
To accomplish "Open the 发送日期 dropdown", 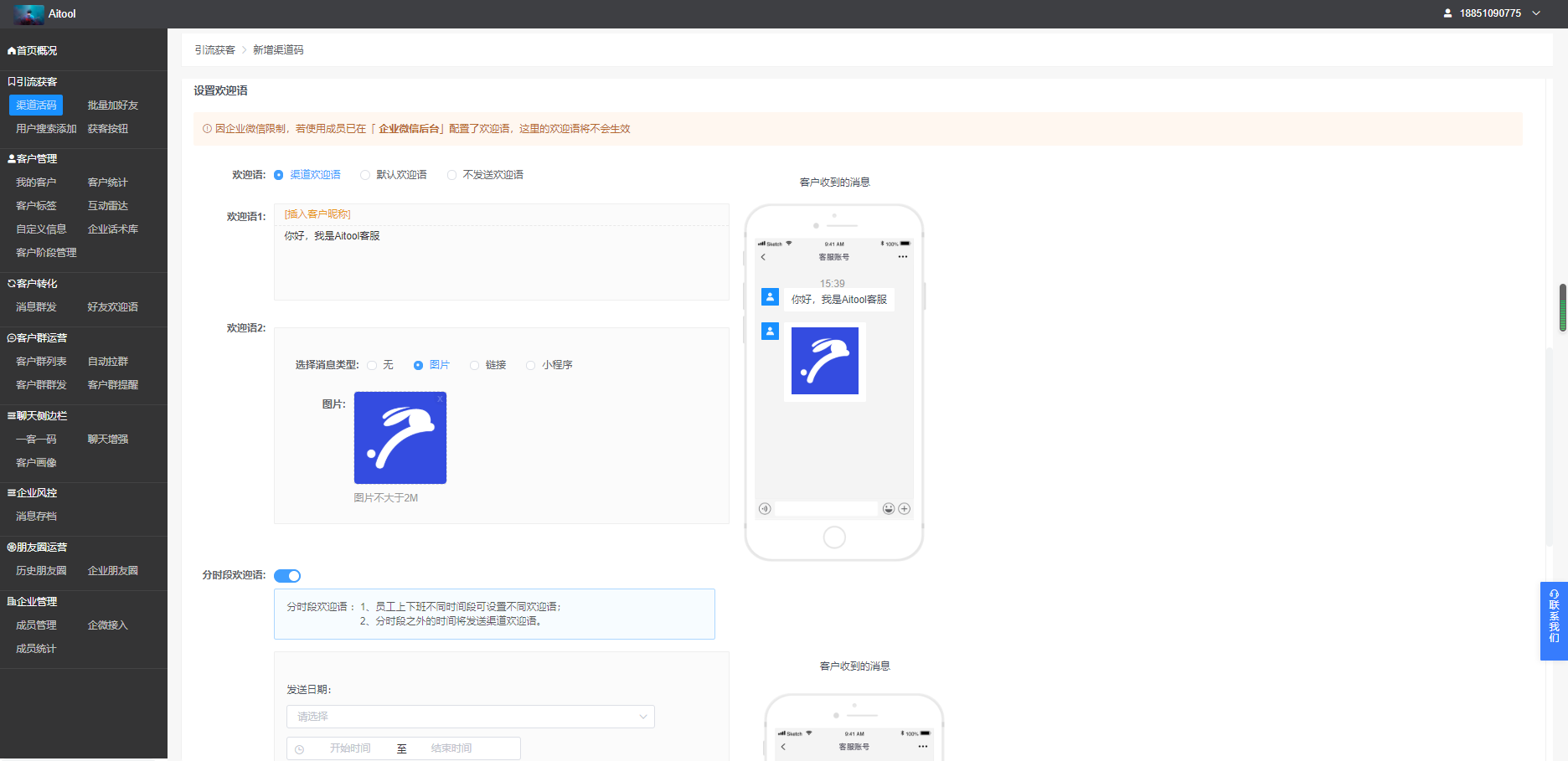I will 471,717.
